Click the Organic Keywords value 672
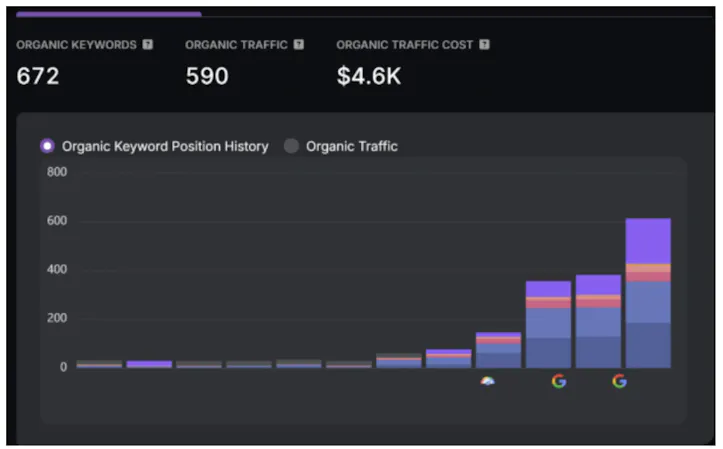The width and height of the screenshot is (723, 449). click(38, 76)
